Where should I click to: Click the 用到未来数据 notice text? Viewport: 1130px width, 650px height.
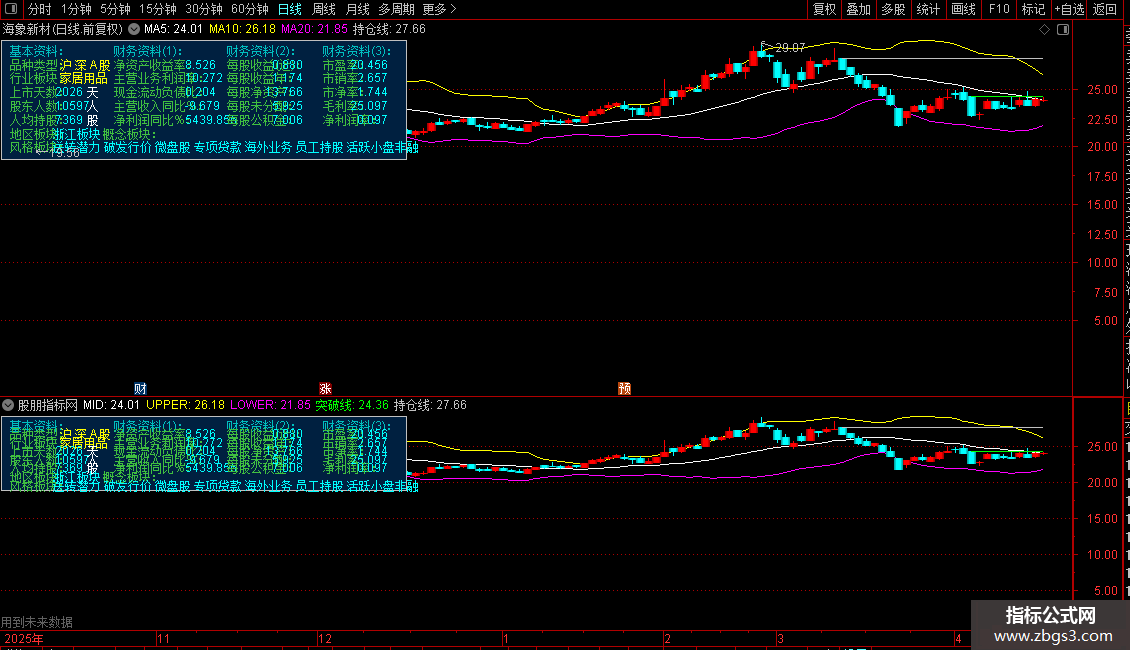pyautogui.click(x=37, y=622)
